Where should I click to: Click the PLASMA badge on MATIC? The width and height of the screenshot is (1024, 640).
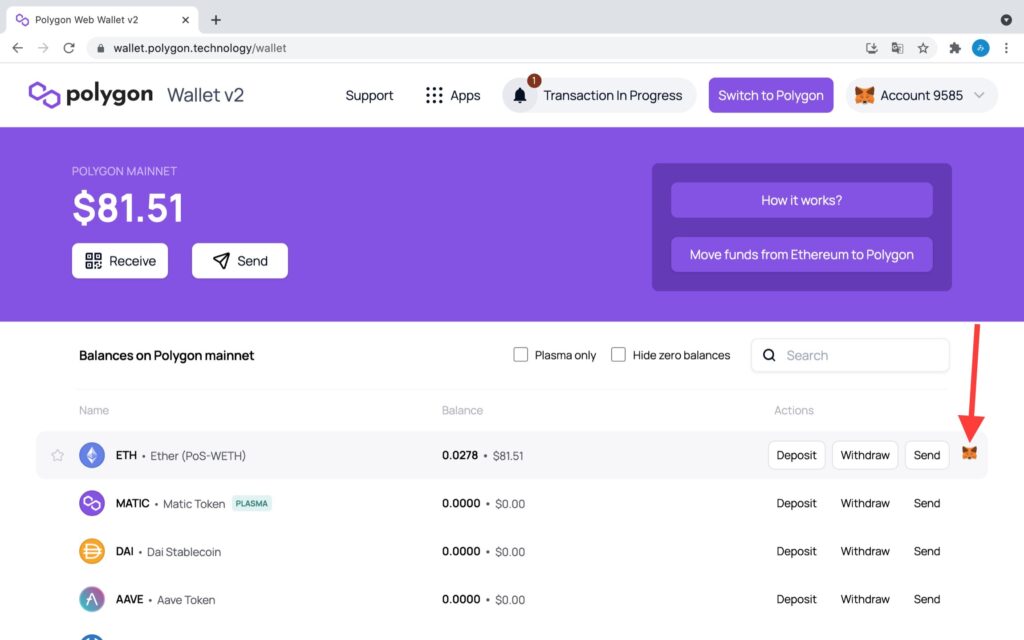coord(251,504)
